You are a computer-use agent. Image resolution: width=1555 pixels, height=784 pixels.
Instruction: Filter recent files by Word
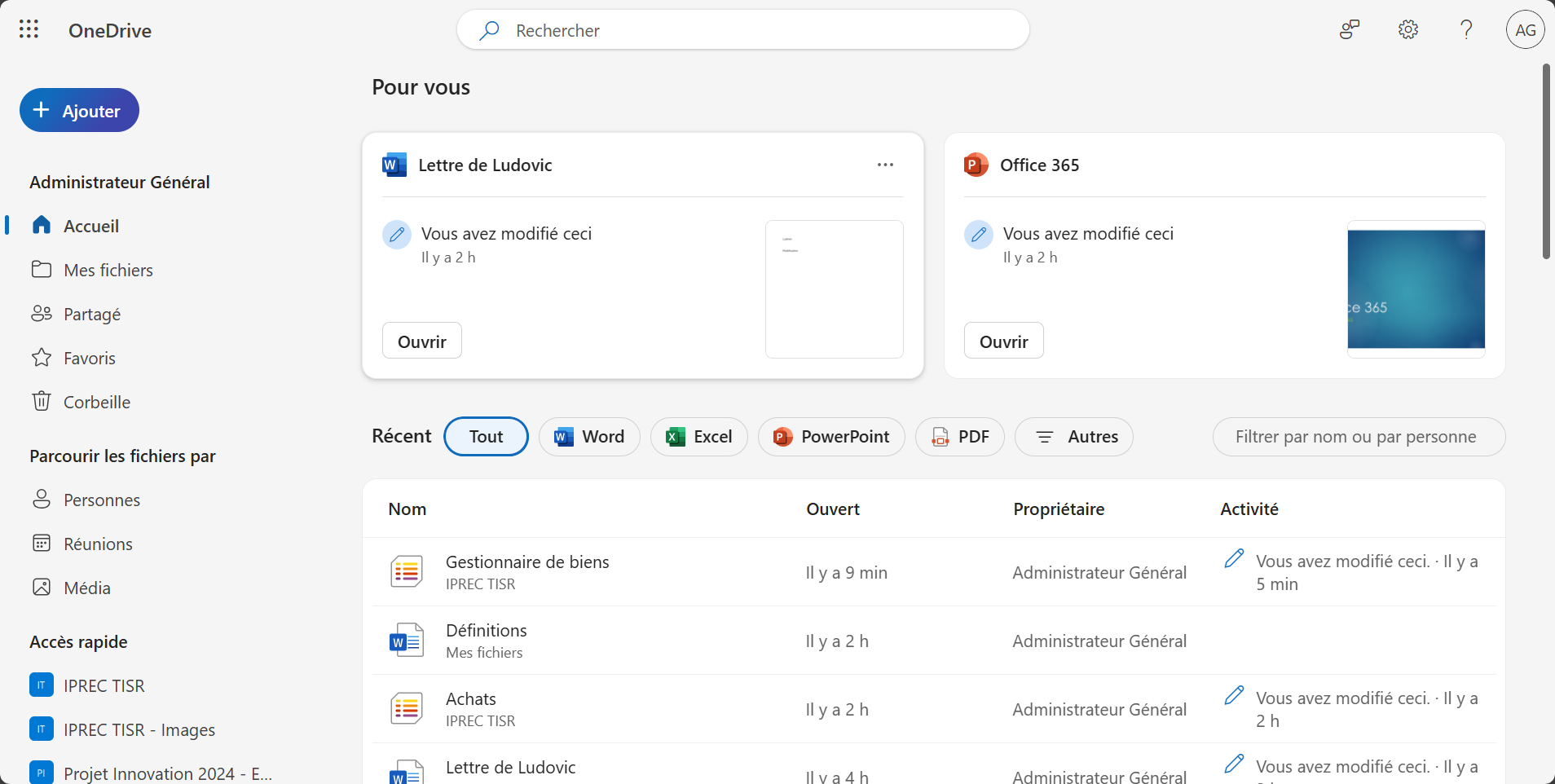(589, 437)
